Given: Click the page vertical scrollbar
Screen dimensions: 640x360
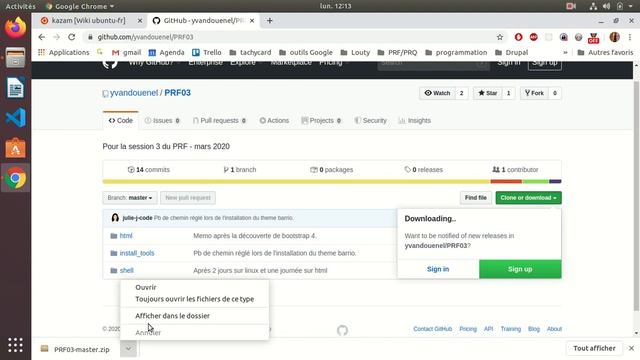Looking at the screenshot, I should (636, 196).
